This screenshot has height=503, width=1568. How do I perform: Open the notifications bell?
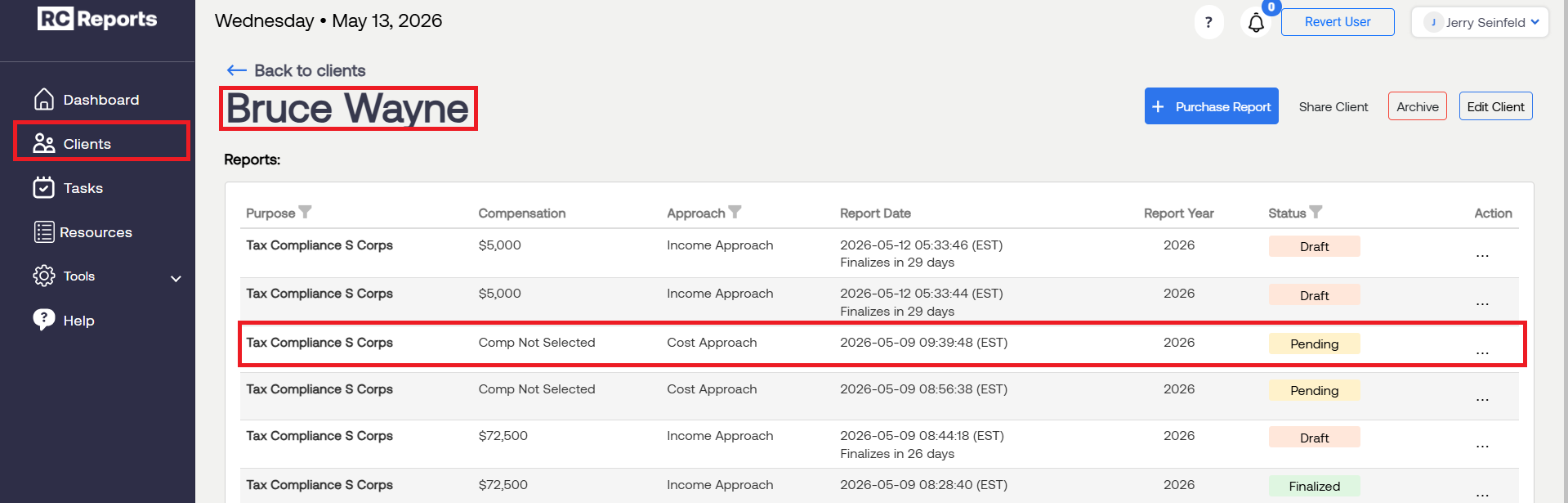click(1256, 22)
